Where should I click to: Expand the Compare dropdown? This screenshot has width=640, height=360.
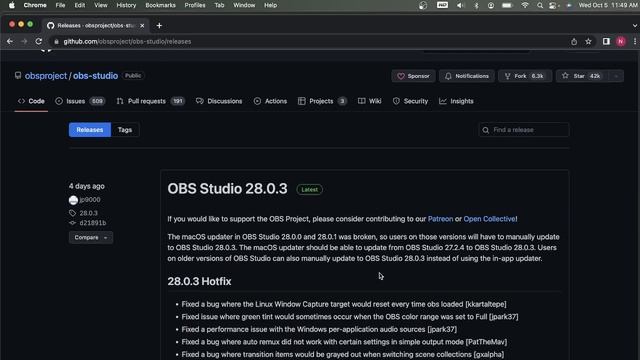[x=91, y=238]
